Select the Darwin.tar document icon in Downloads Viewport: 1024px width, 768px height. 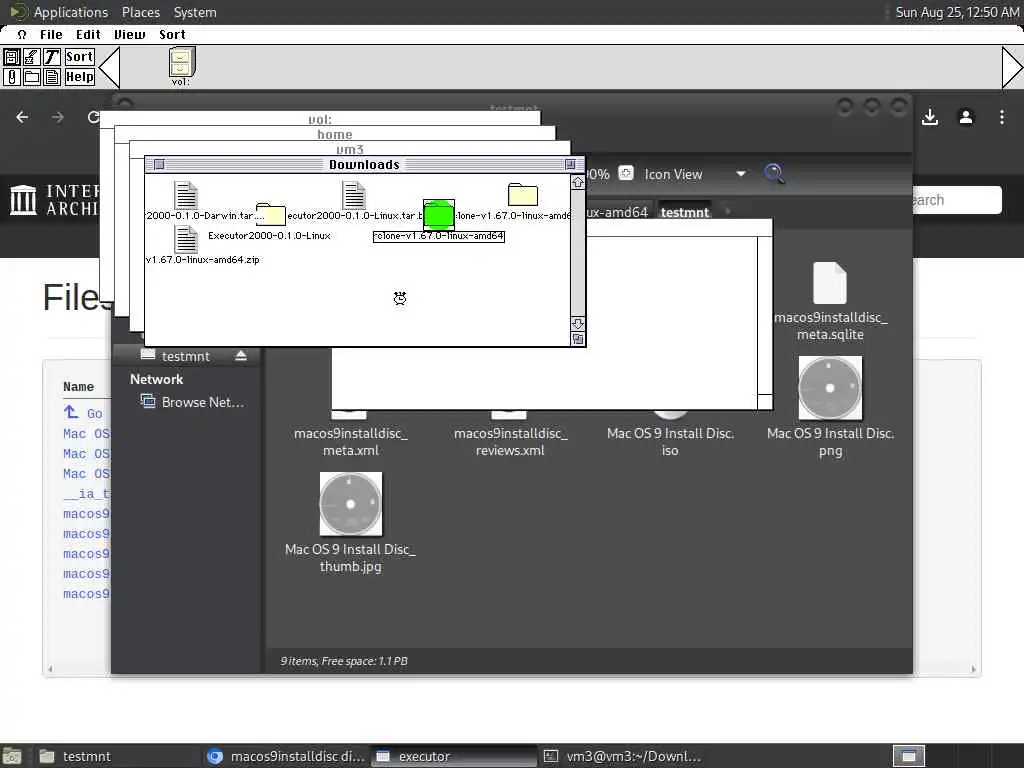(186, 195)
